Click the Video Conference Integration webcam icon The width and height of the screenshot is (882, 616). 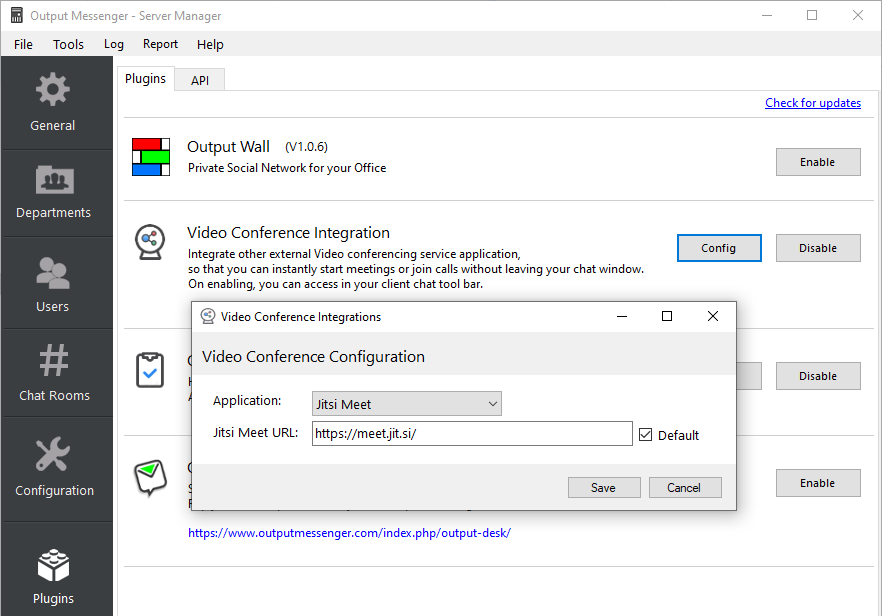click(150, 242)
